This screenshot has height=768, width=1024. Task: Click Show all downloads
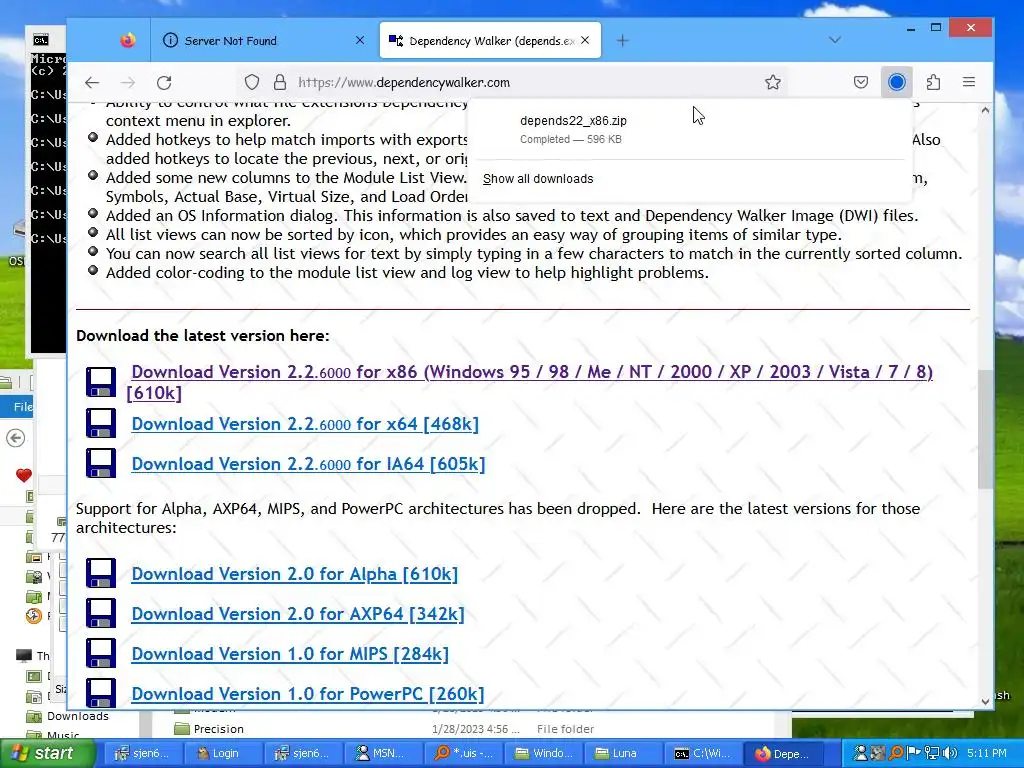pos(538,179)
